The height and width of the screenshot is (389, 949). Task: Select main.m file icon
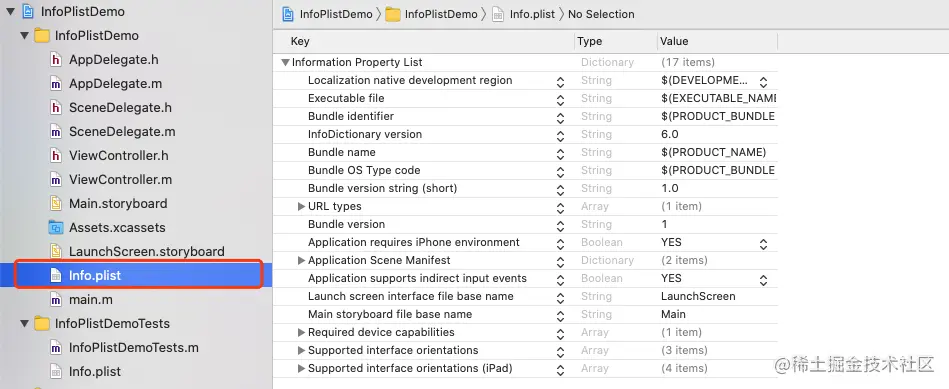point(56,299)
